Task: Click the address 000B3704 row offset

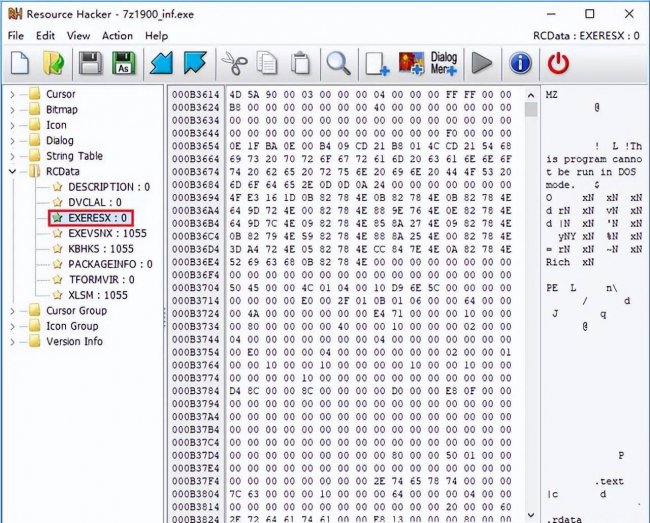Action: click(x=195, y=288)
